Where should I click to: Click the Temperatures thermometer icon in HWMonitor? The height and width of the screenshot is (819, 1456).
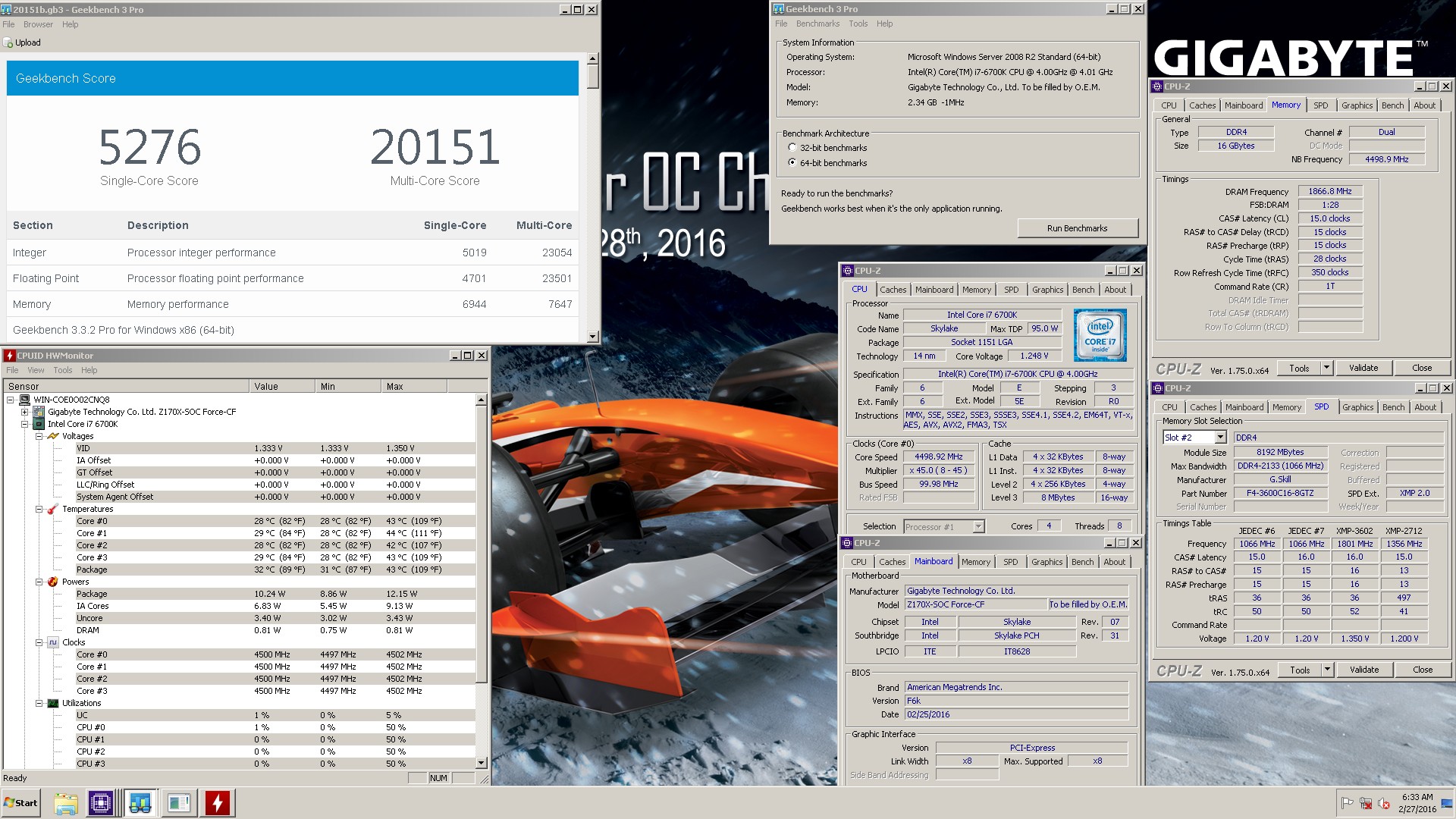(x=52, y=509)
